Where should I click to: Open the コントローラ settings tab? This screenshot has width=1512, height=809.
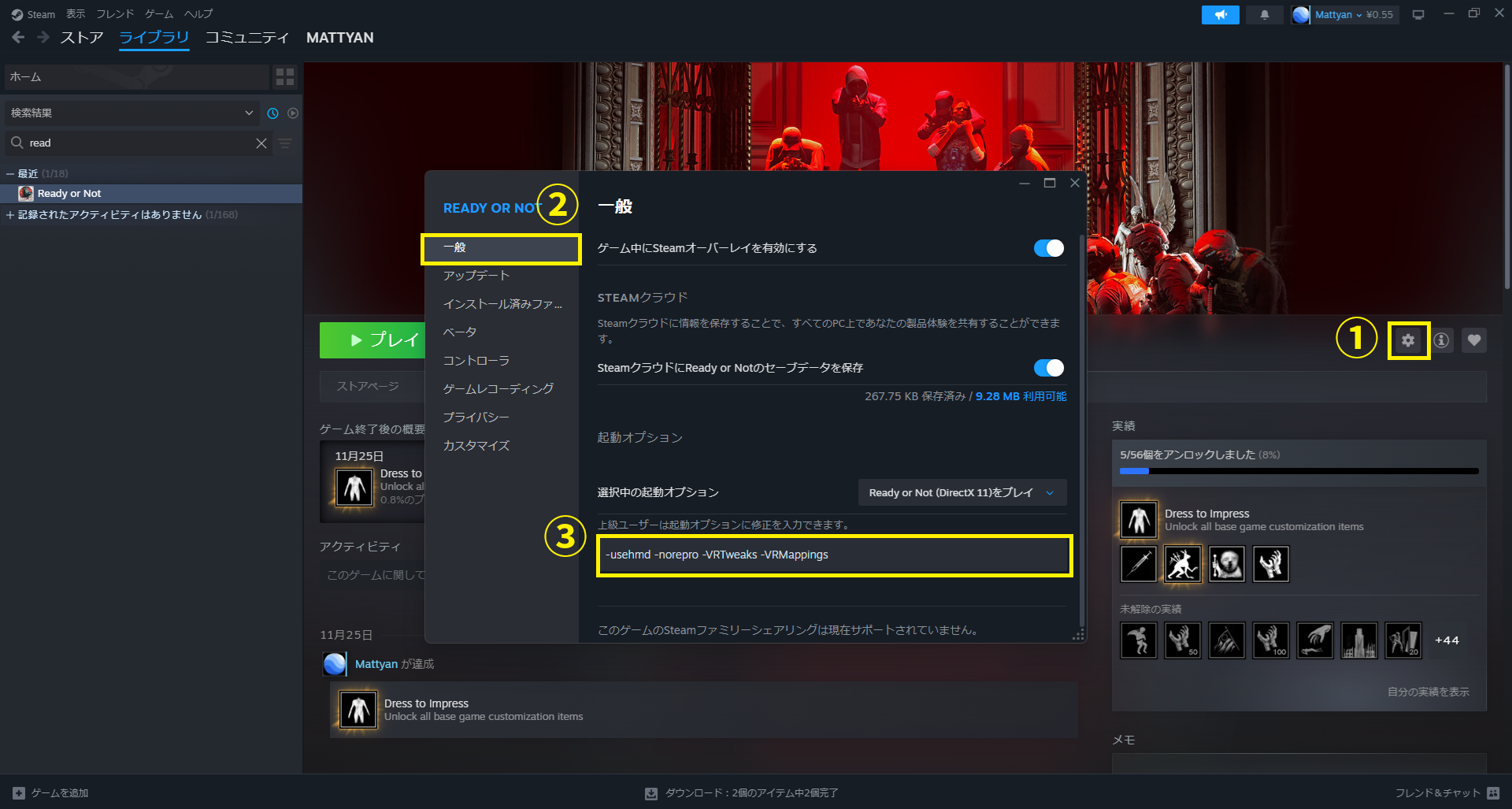point(476,361)
